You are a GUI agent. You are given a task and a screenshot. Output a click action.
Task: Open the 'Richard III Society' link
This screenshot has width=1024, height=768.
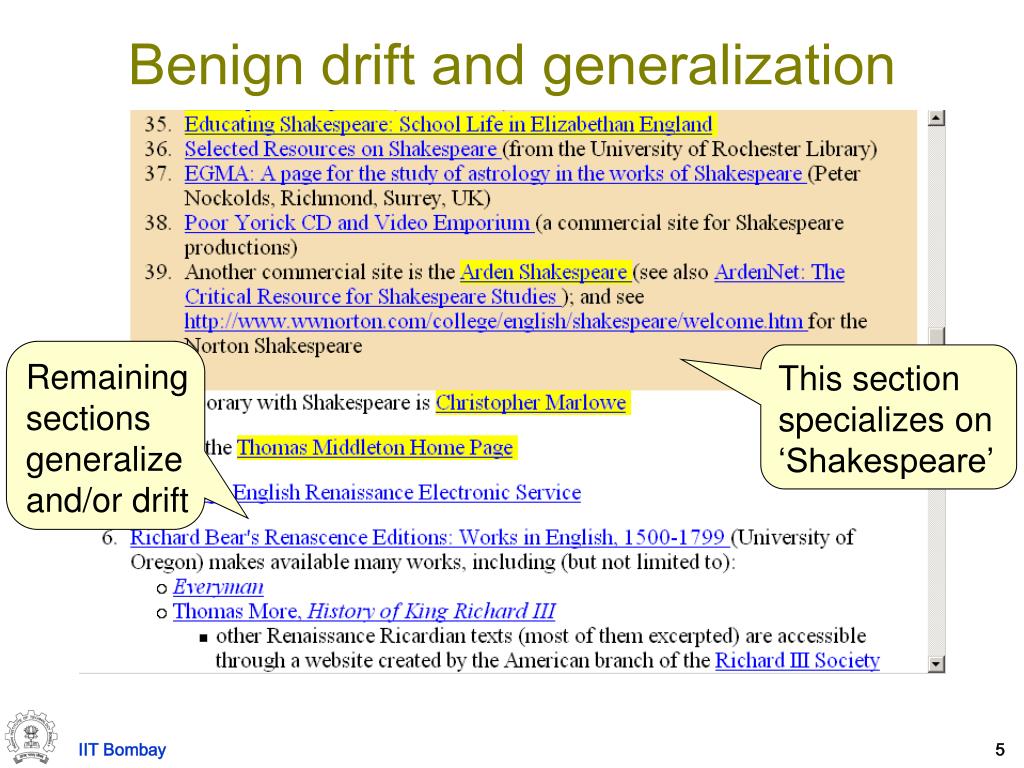(x=797, y=660)
